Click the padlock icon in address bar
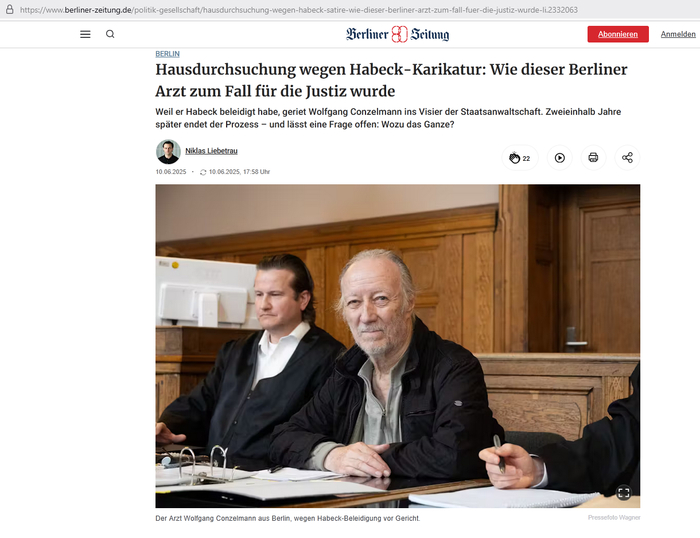Screen dimensions: 700x538 click(x=9, y=9)
